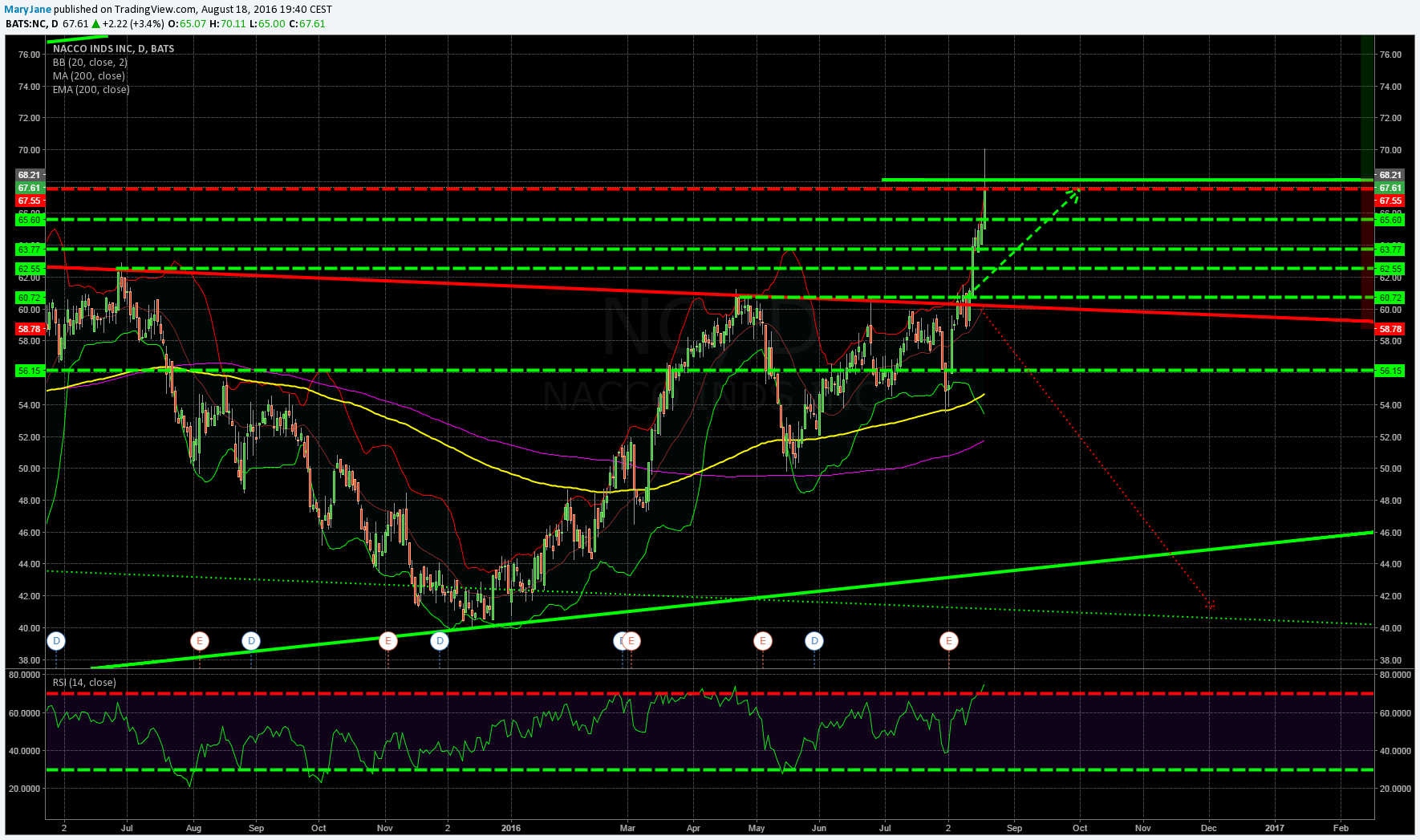Image resolution: width=1420 pixels, height=840 pixels.
Task: Click the O:65.07 open value in header
Action: click(x=187, y=23)
